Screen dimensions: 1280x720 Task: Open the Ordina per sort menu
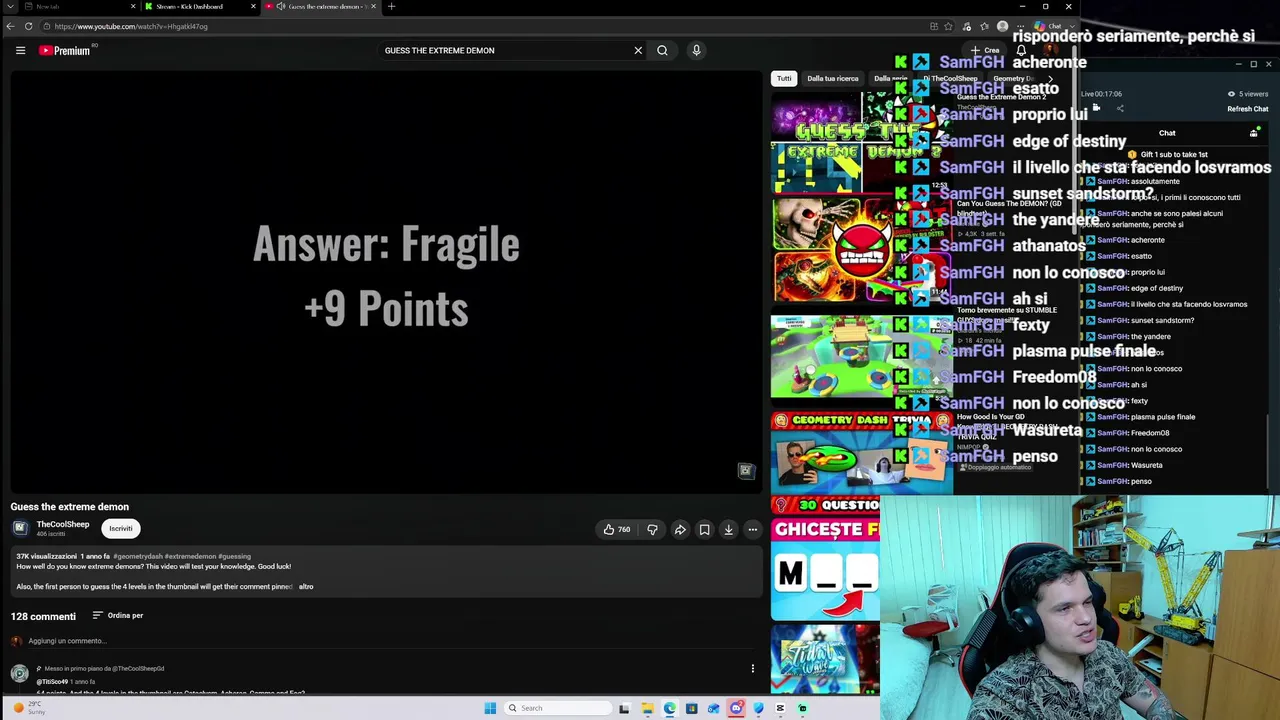coord(118,615)
